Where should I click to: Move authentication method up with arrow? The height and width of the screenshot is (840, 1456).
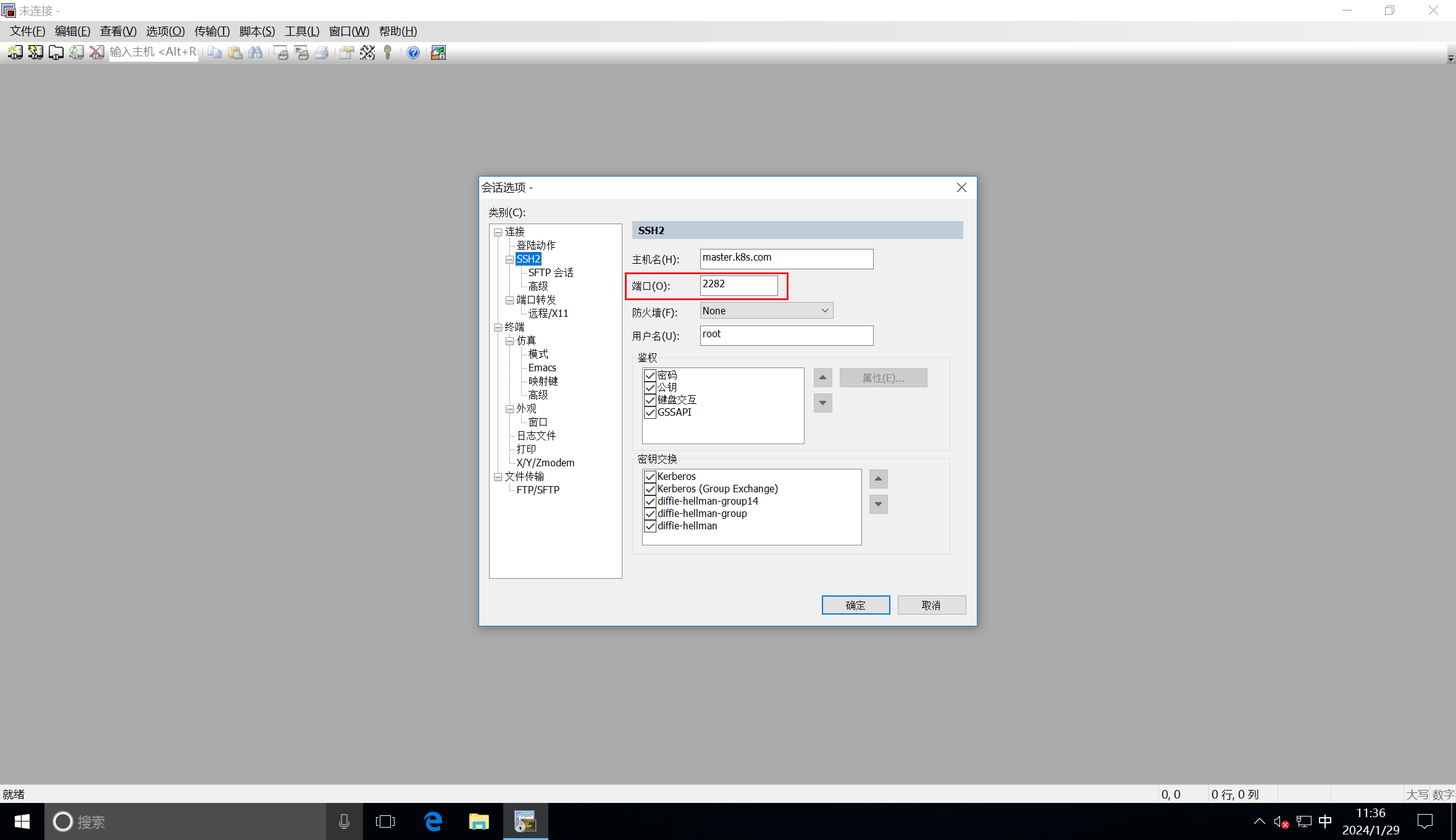click(822, 377)
